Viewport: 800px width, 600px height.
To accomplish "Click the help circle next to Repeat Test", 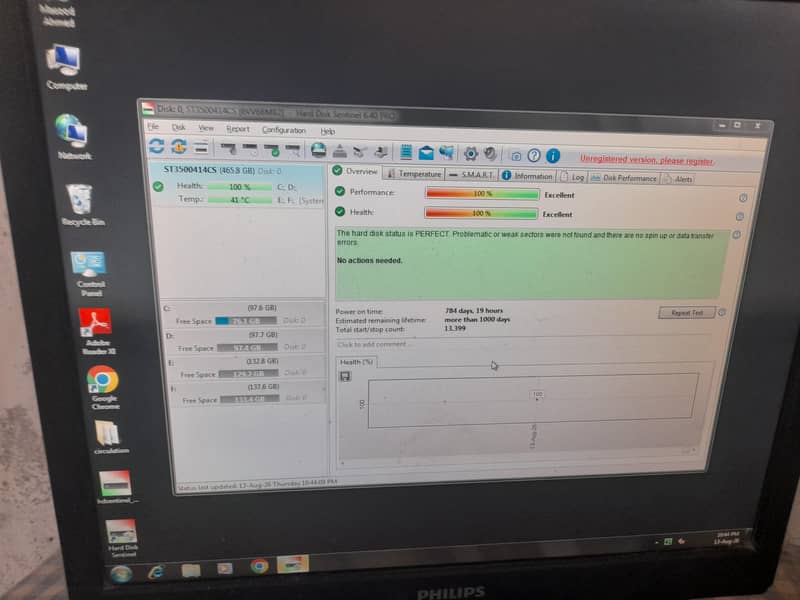I will pyautogui.click(x=721, y=312).
